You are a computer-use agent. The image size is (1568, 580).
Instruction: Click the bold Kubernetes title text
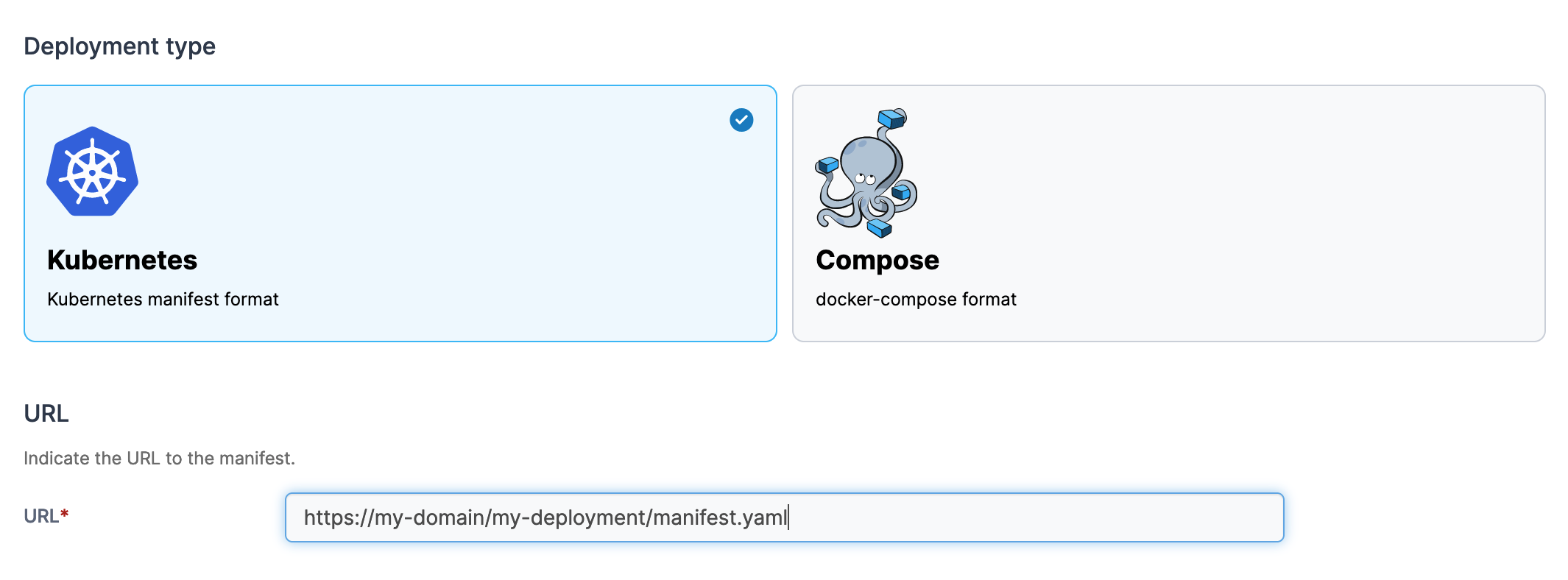pos(122,260)
